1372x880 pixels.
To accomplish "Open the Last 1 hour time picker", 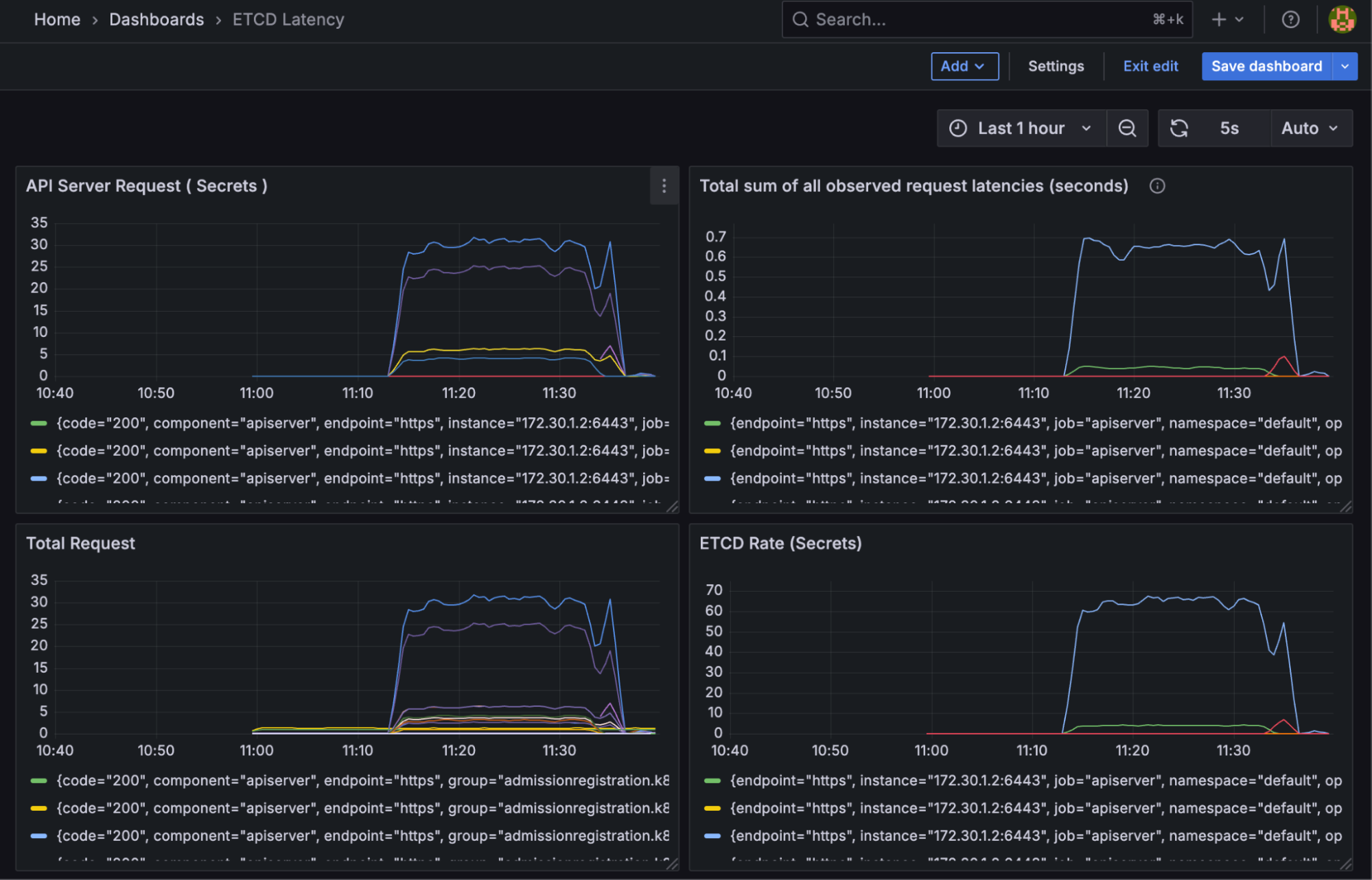I will [1021, 128].
